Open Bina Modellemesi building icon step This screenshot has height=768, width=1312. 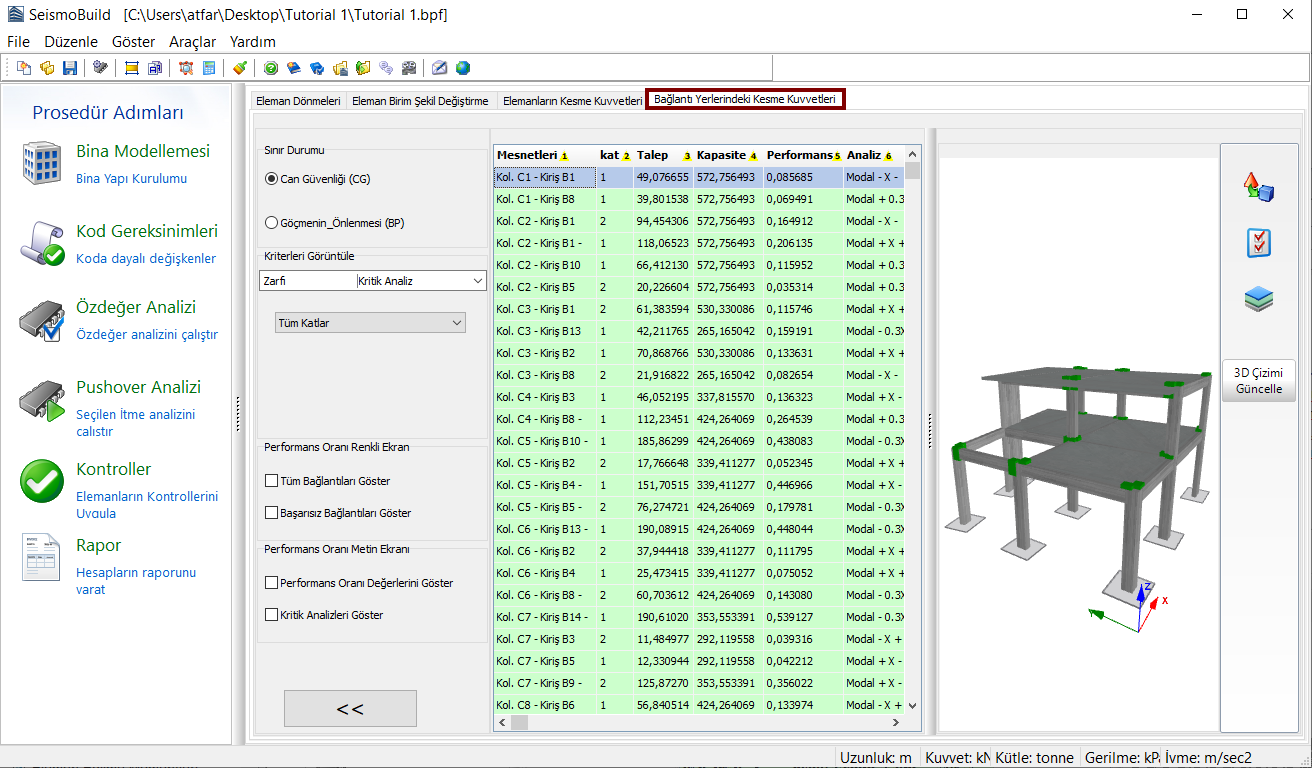(43, 163)
